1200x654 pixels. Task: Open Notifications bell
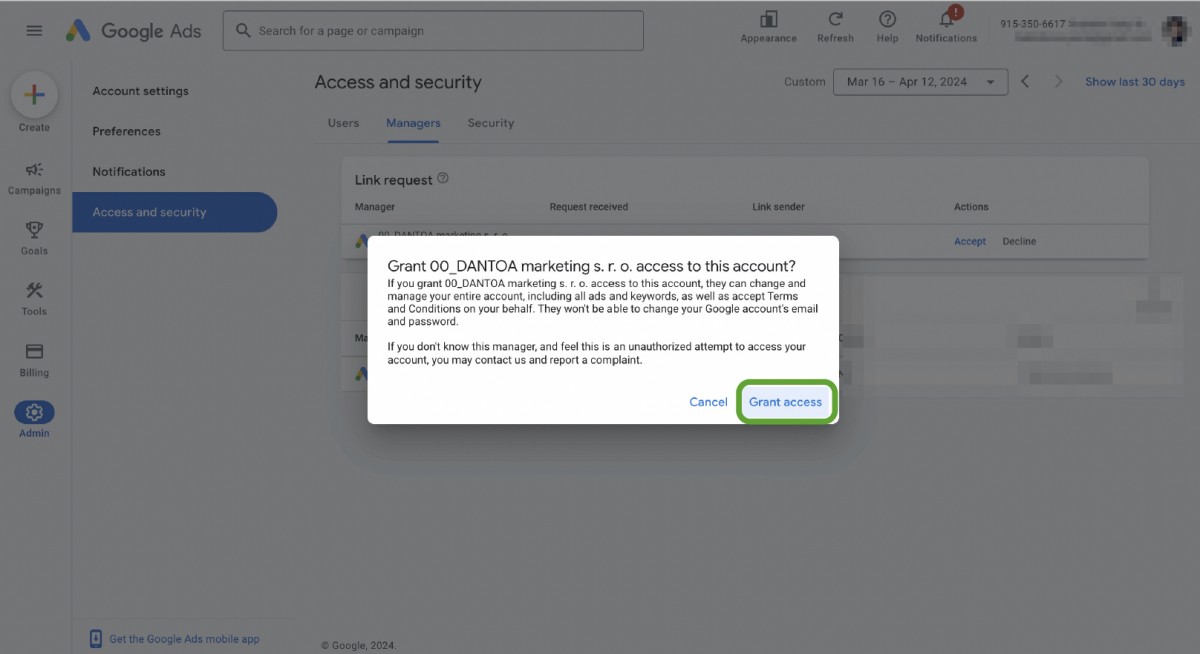coord(946,21)
